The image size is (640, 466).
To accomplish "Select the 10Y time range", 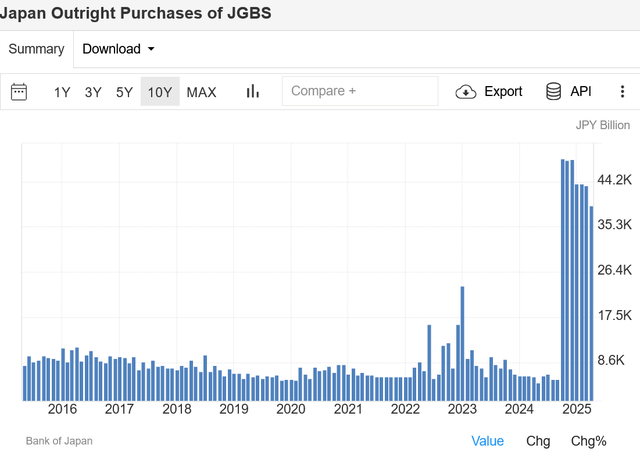I will click(x=160, y=92).
